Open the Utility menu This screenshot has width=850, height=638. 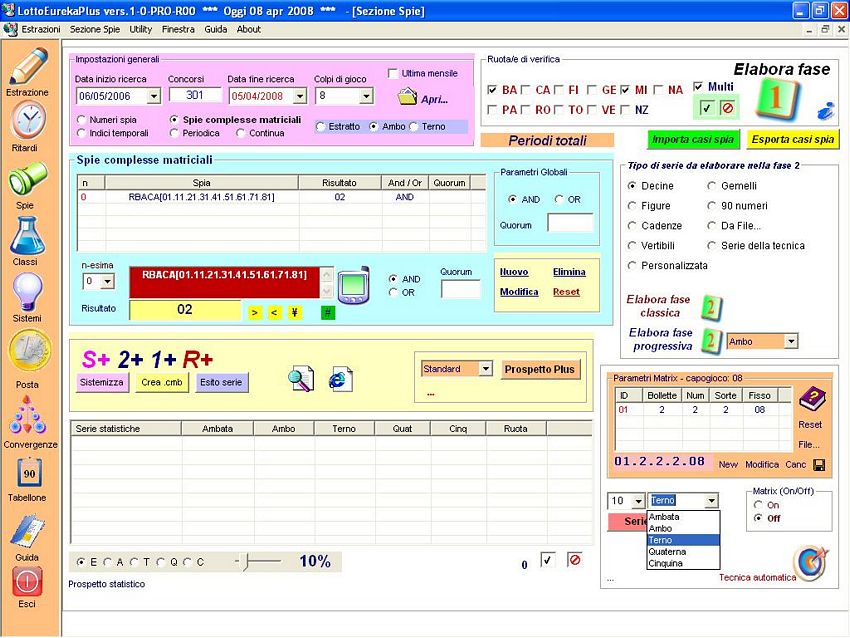[x=140, y=29]
